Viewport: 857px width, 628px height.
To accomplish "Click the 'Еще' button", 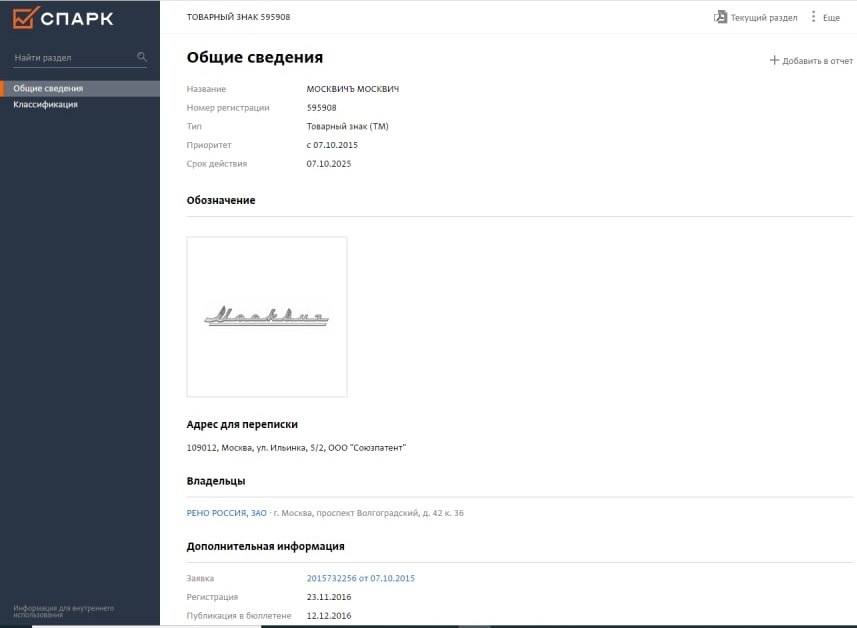I will click(x=825, y=17).
